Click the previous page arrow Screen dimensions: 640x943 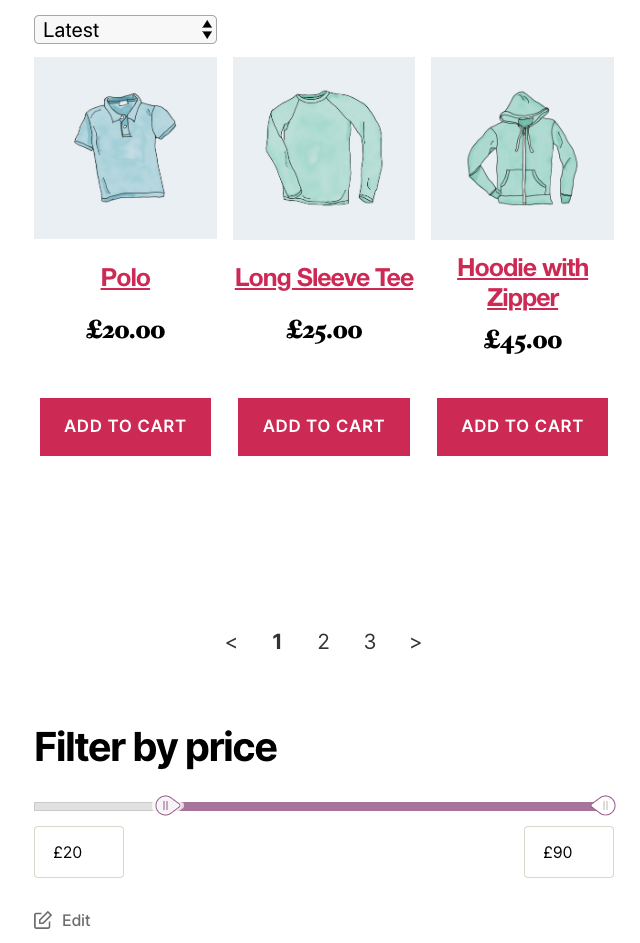click(x=231, y=641)
